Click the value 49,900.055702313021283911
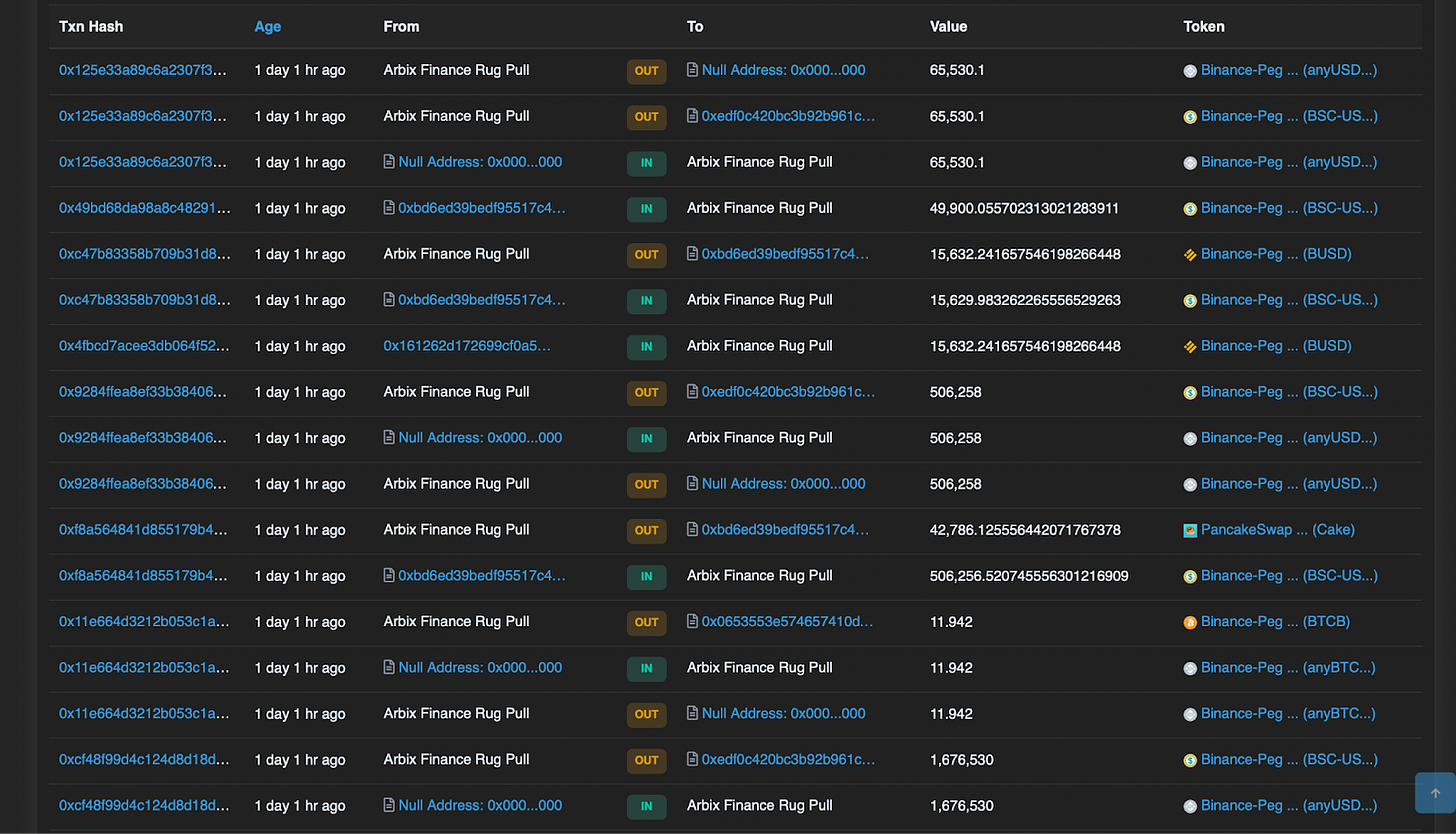 tap(1025, 208)
